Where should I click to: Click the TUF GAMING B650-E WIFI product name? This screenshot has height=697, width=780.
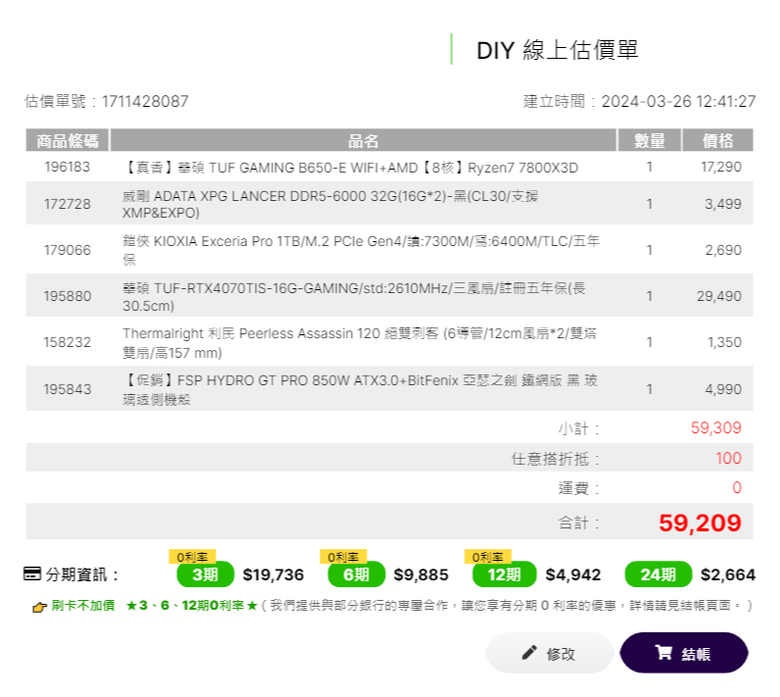coord(350,168)
